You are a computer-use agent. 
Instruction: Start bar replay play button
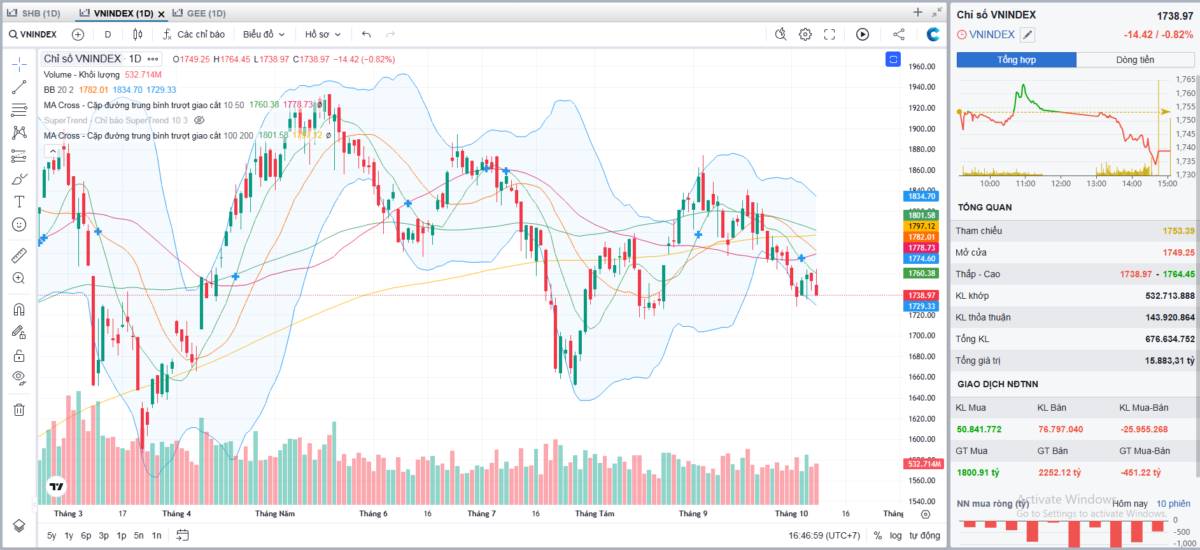[x=862, y=34]
